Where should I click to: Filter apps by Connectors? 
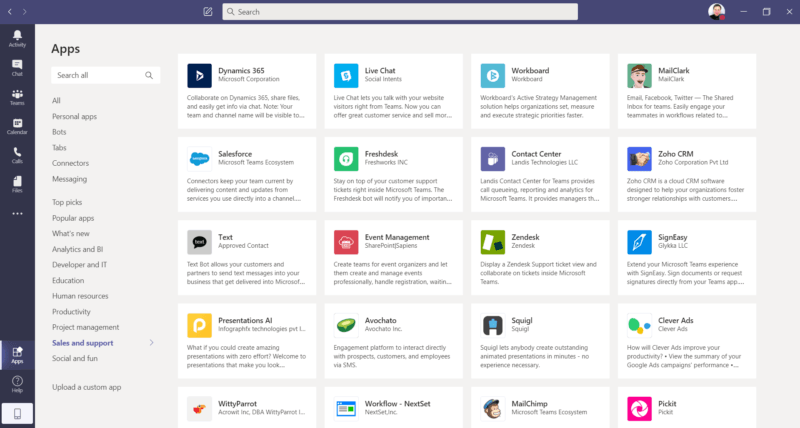click(x=70, y=163)
